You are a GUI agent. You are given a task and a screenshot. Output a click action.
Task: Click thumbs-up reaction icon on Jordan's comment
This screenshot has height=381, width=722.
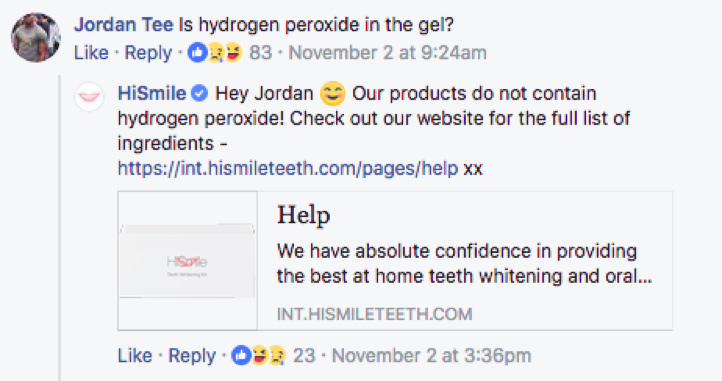(197, 53)
